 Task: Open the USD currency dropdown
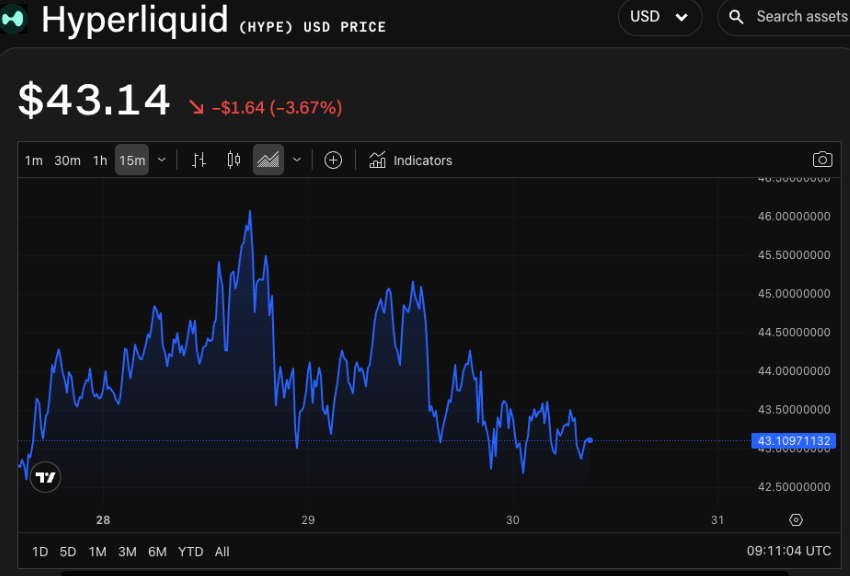[x=659, y=17]
